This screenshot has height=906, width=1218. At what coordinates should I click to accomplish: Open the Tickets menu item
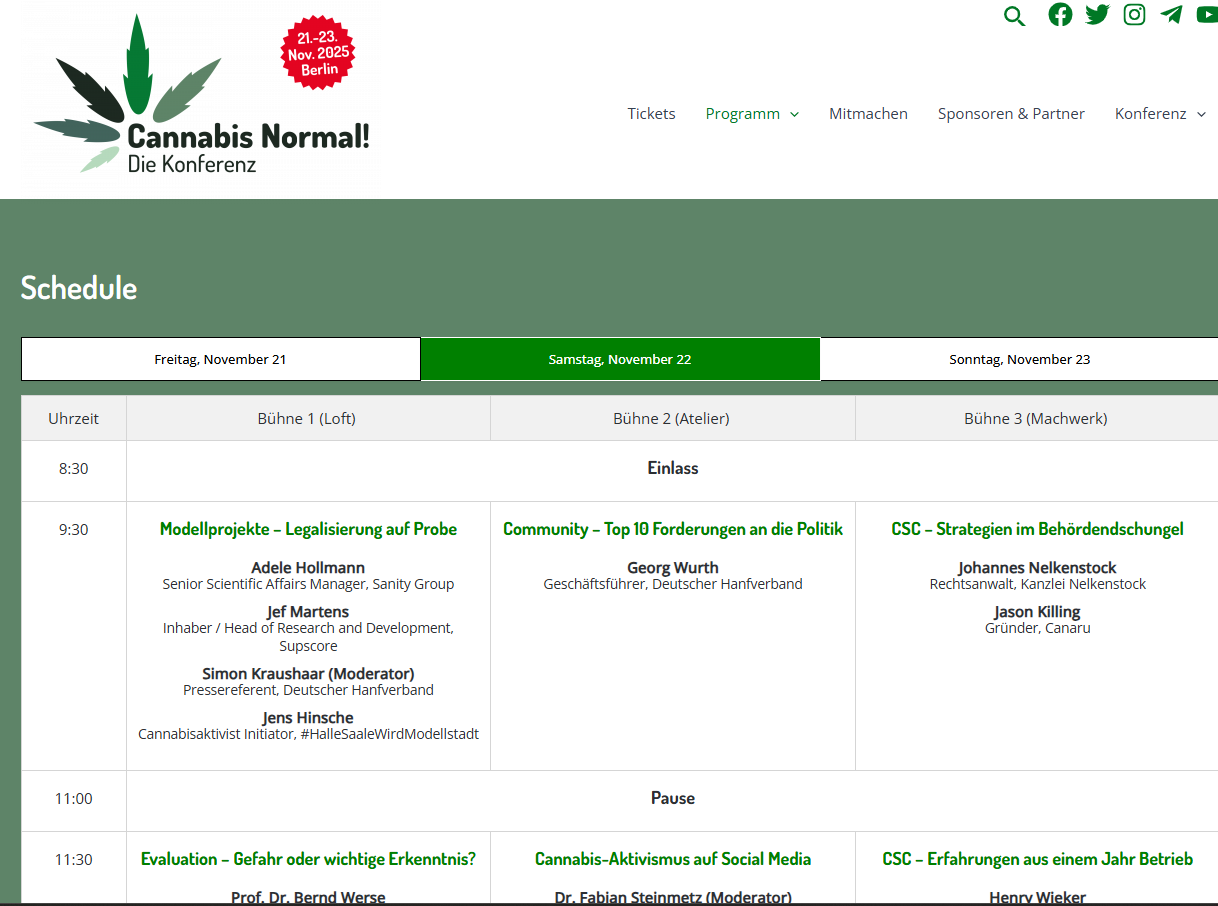click(x=651, y=114)
